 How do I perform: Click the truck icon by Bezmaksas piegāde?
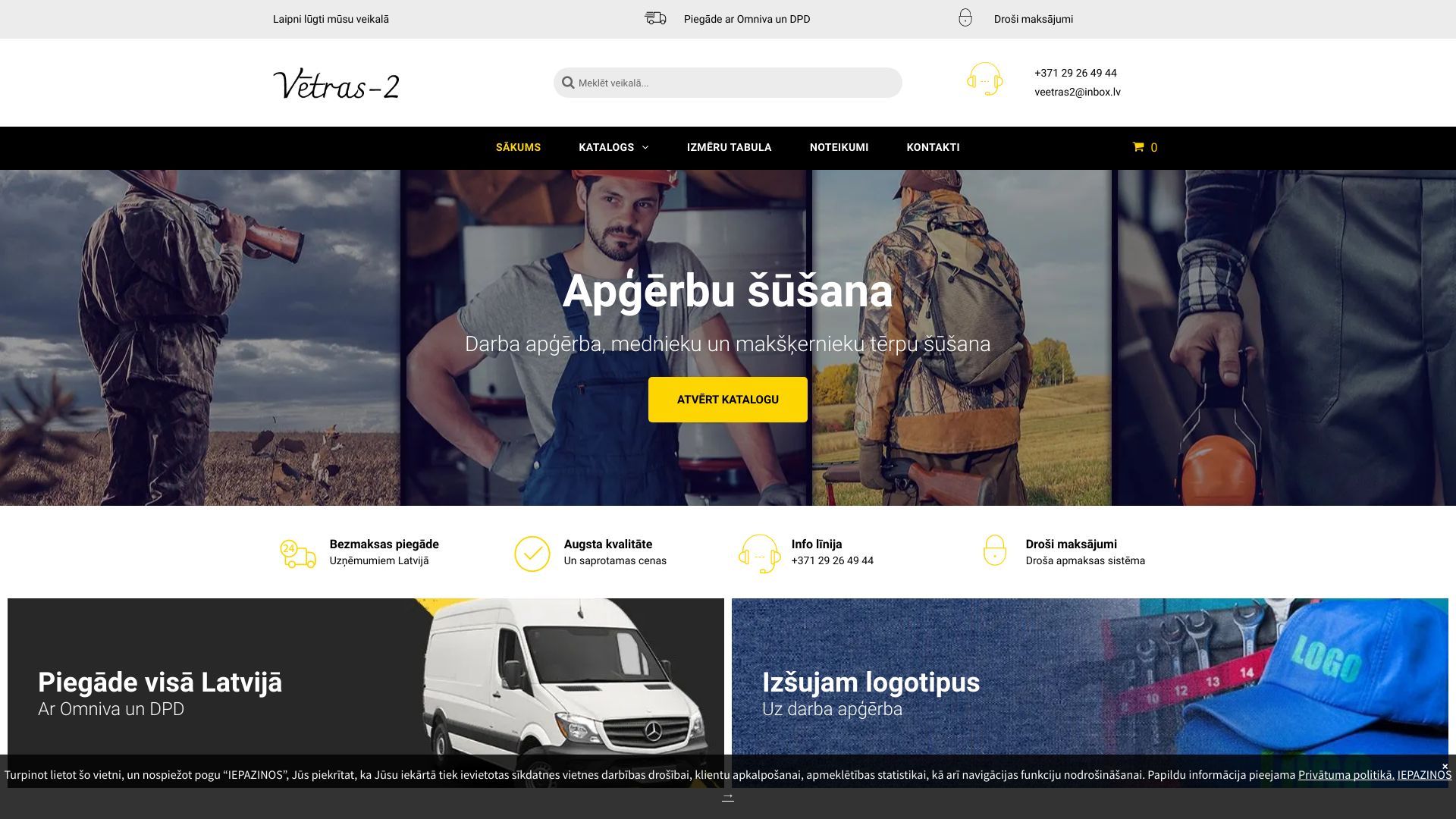click(297, 553)
